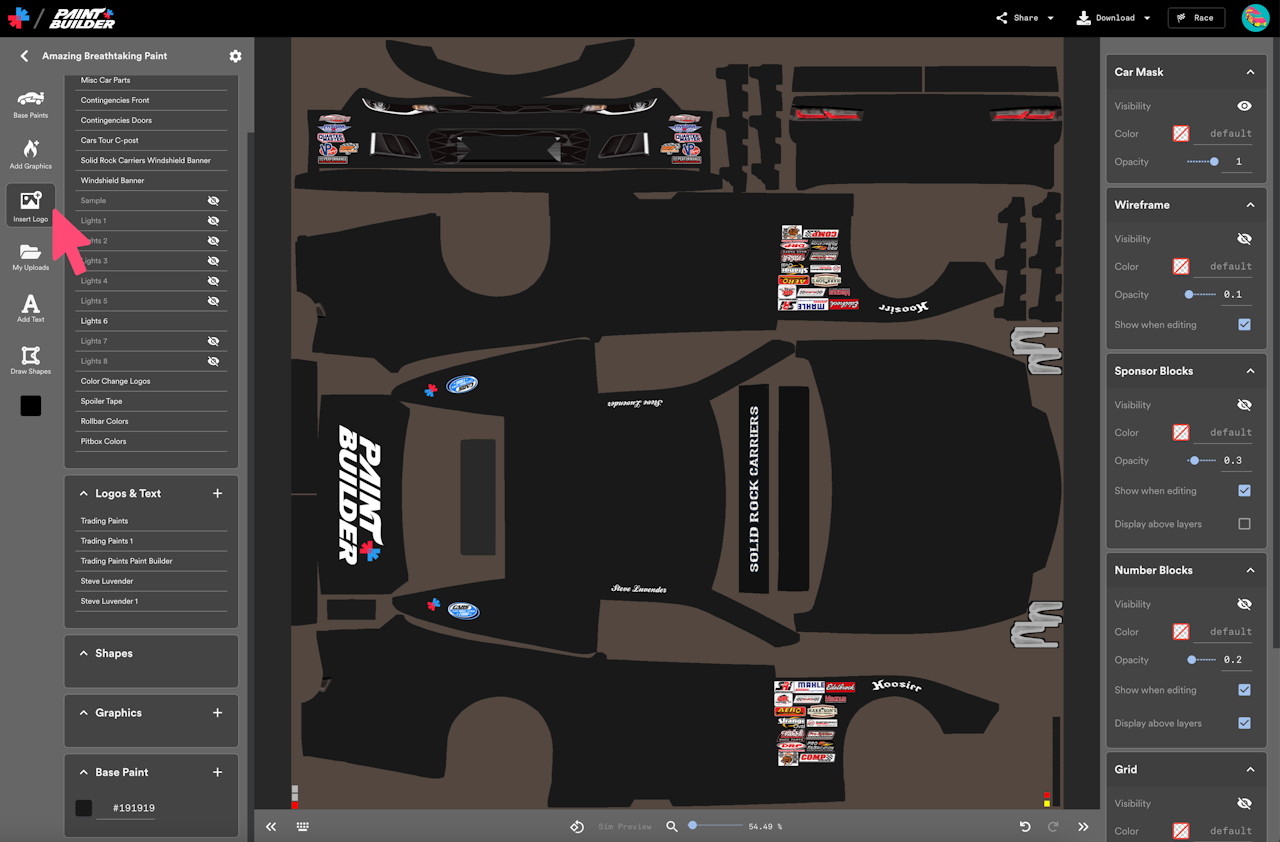Image resolution: width=1280 pixels, height=842 pixels.
Task: Open My Uploads folder
Action: click(x=30, y=257)
